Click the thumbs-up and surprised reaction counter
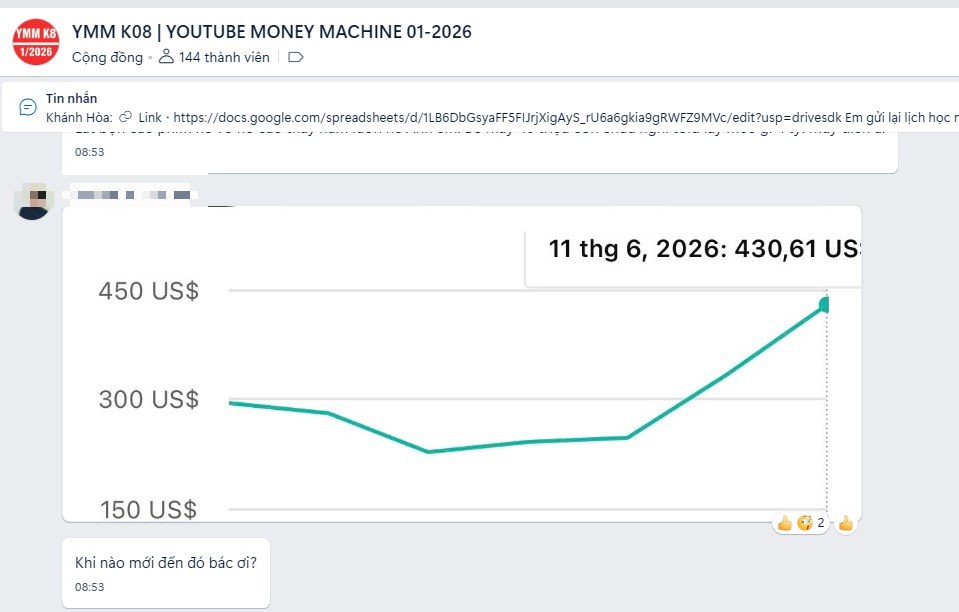Viewport: 959px width, 612px height. click(x=801, y=523)
